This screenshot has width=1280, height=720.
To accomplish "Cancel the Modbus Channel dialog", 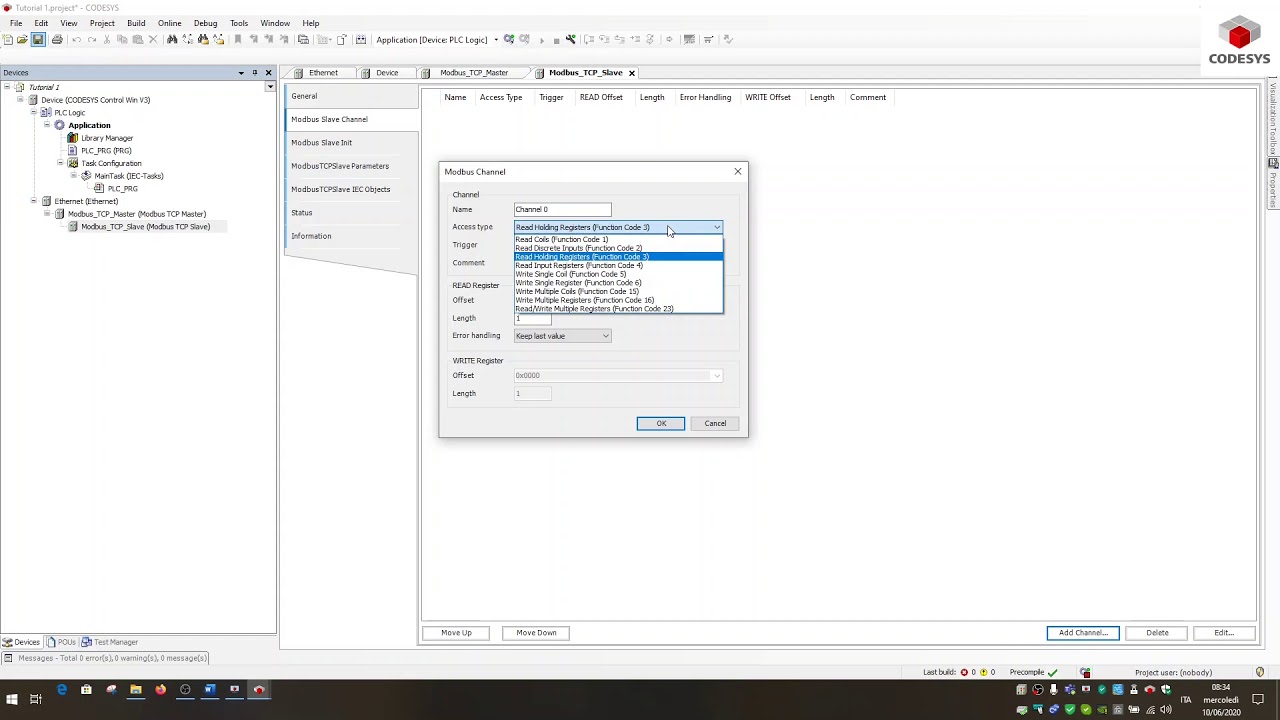I will pyautogui.click(x=715, y=423).
